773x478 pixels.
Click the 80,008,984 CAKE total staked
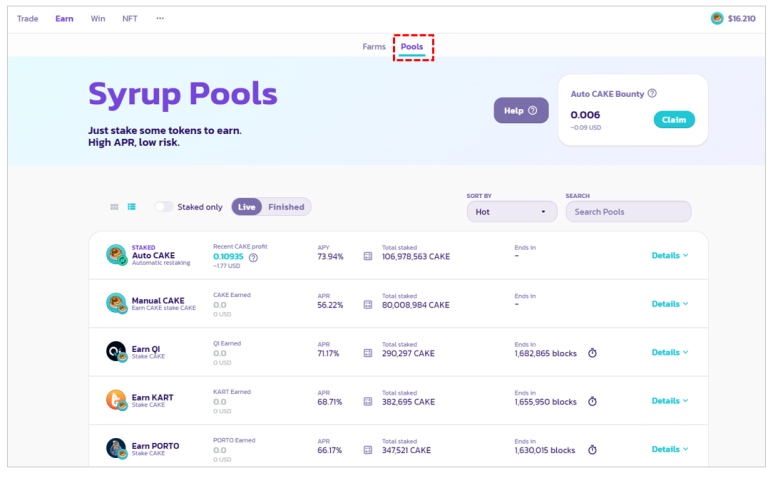(416, 305)
